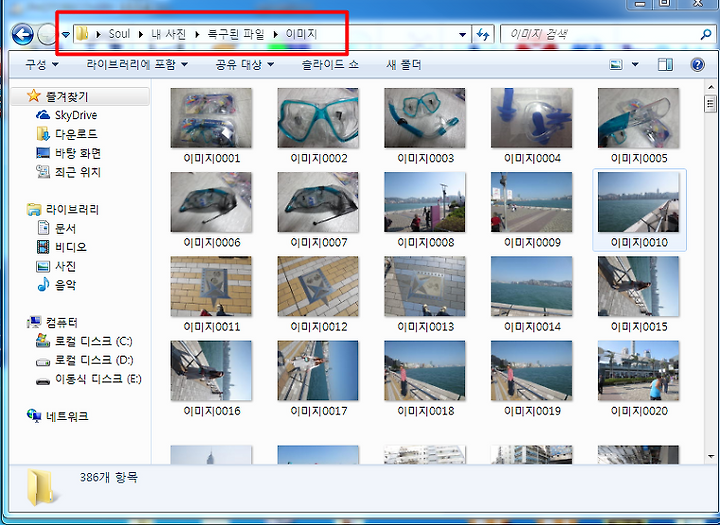
Task: Open the view options dropdown arrow
Action: [635, 65]
